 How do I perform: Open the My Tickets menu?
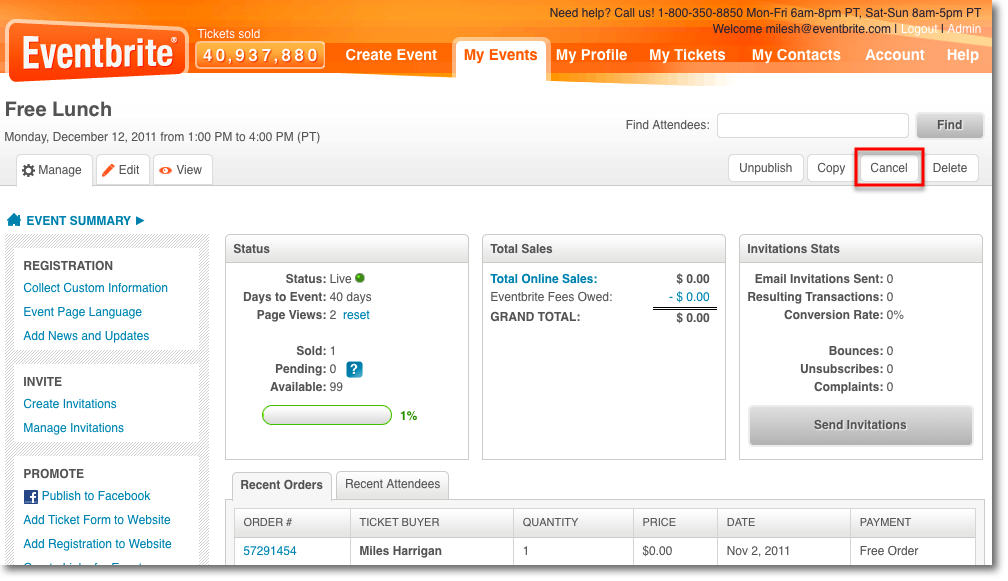[687, 55]
